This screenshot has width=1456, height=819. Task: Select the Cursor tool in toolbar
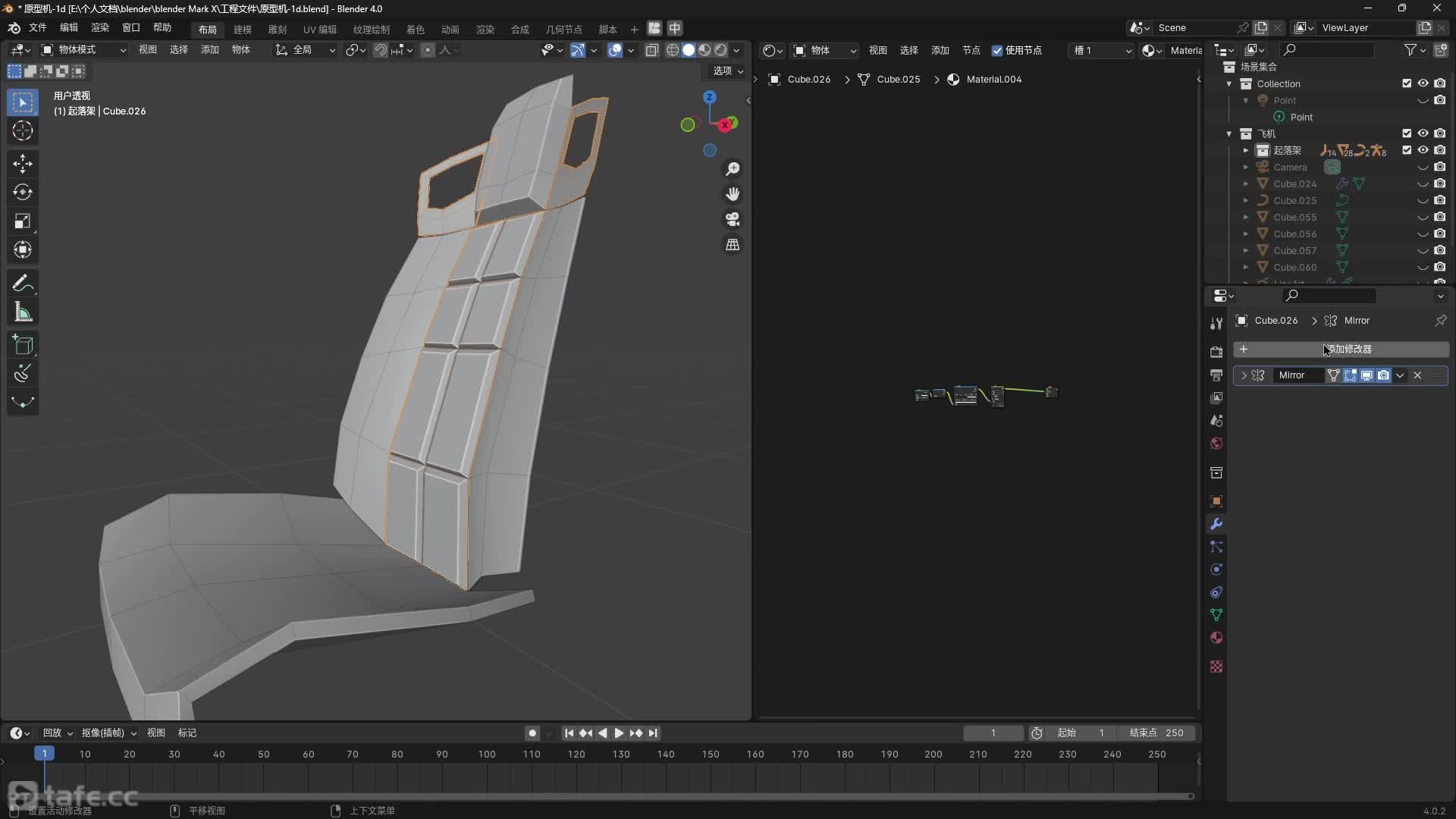click(x=23, y=130)
